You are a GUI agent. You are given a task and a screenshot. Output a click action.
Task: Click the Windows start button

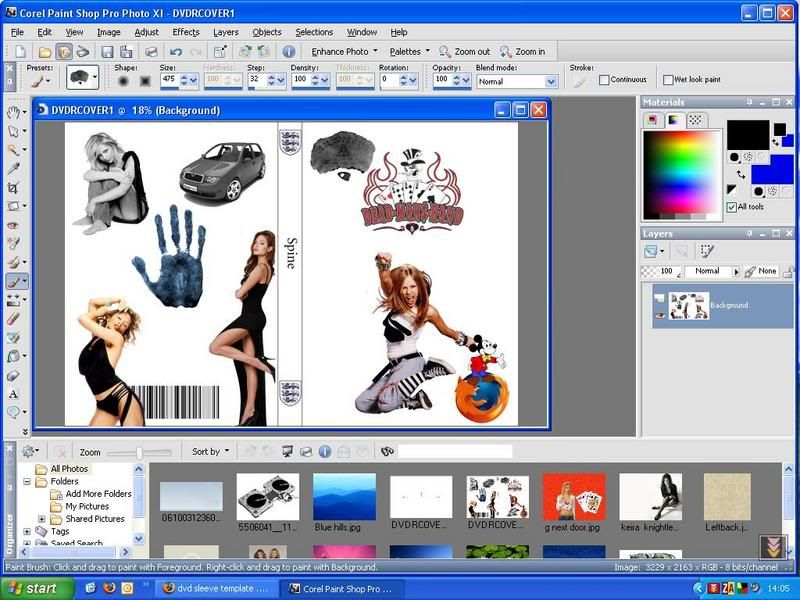[37, 588]
